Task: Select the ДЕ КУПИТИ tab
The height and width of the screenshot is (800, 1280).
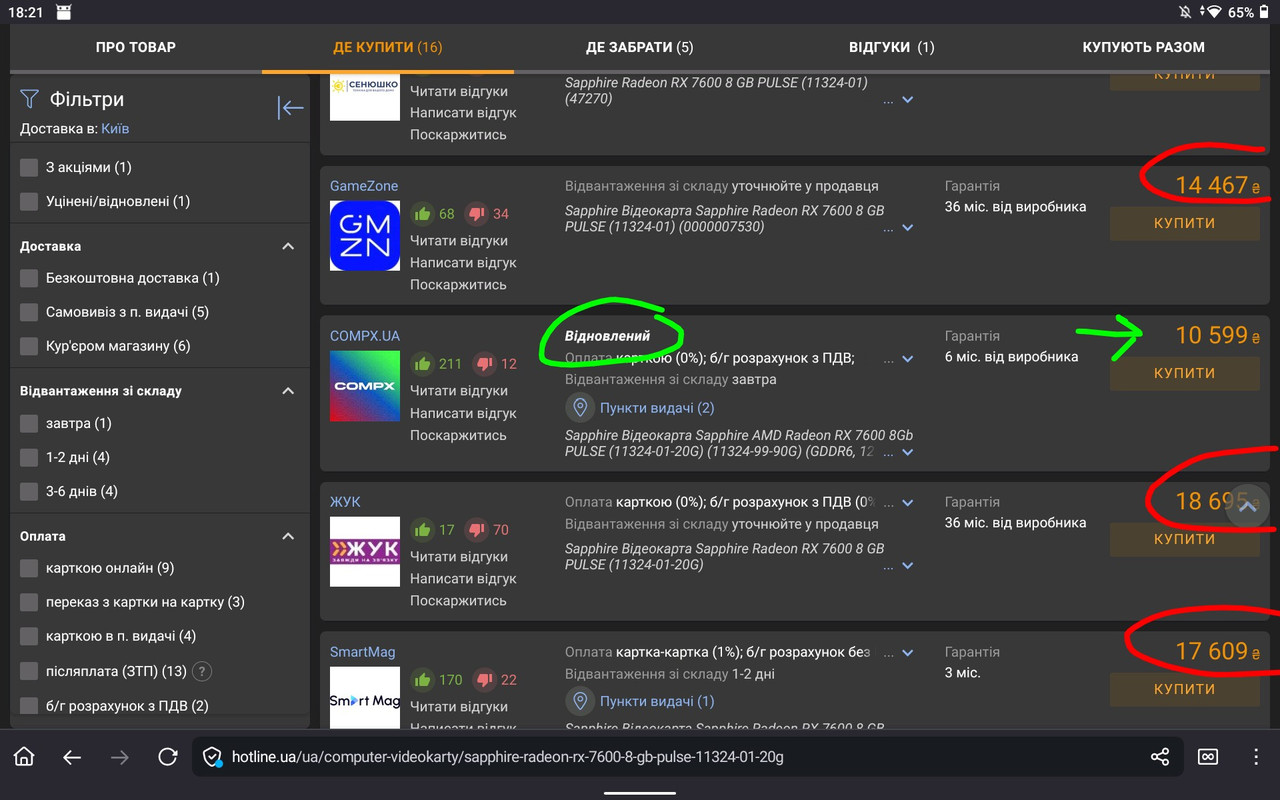Action: 388,47
